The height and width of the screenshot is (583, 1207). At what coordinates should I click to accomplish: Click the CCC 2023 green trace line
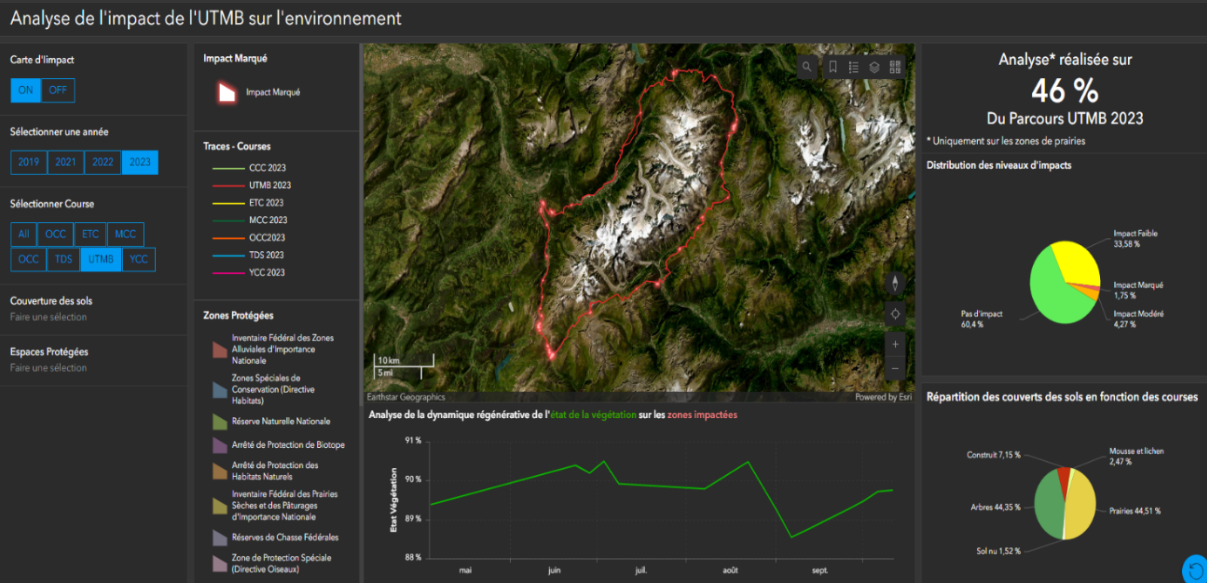[x=228, y=168]
